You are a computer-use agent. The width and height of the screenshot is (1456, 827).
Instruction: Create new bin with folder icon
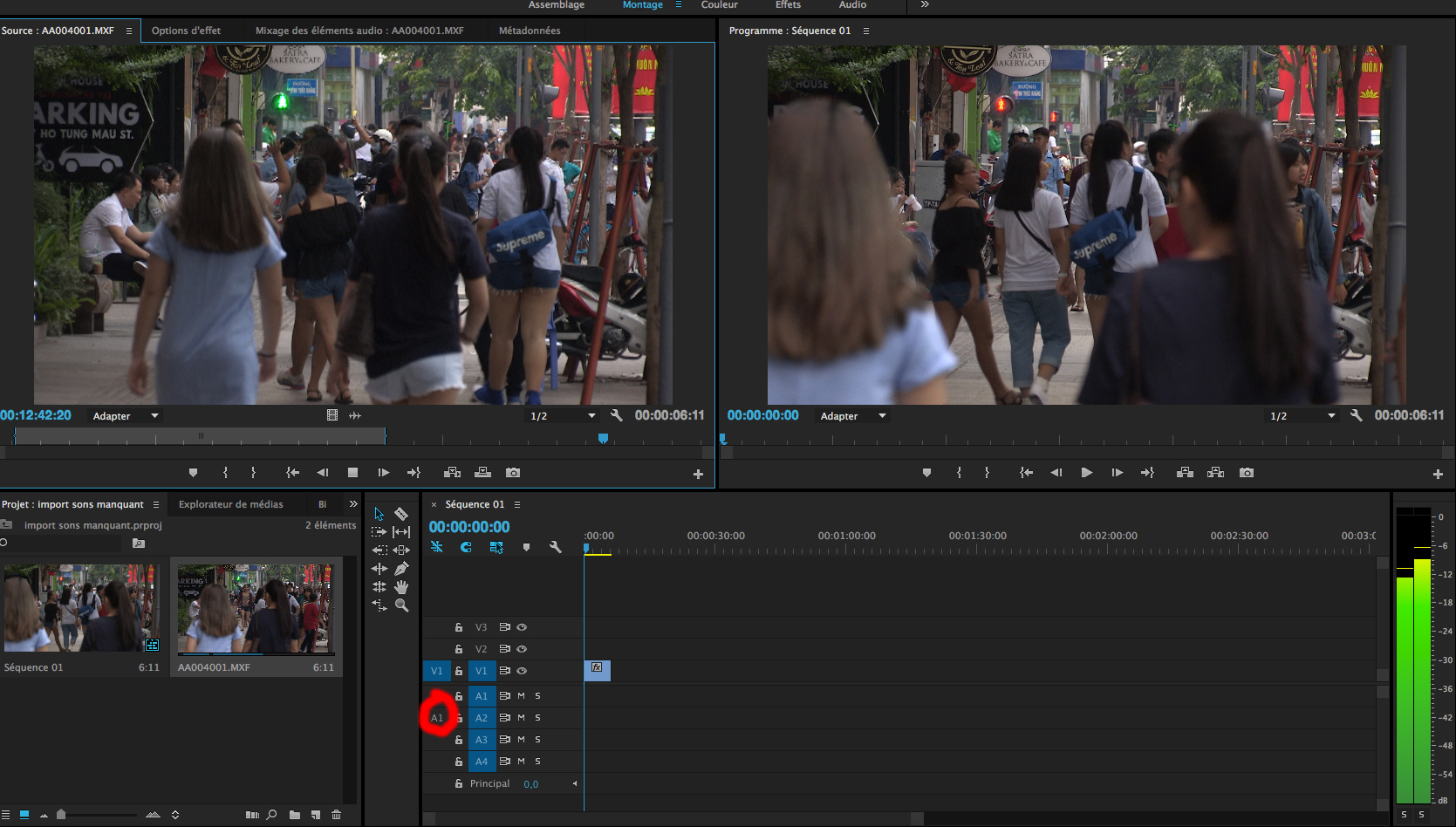pyautogui.click(x=295, y=815)
